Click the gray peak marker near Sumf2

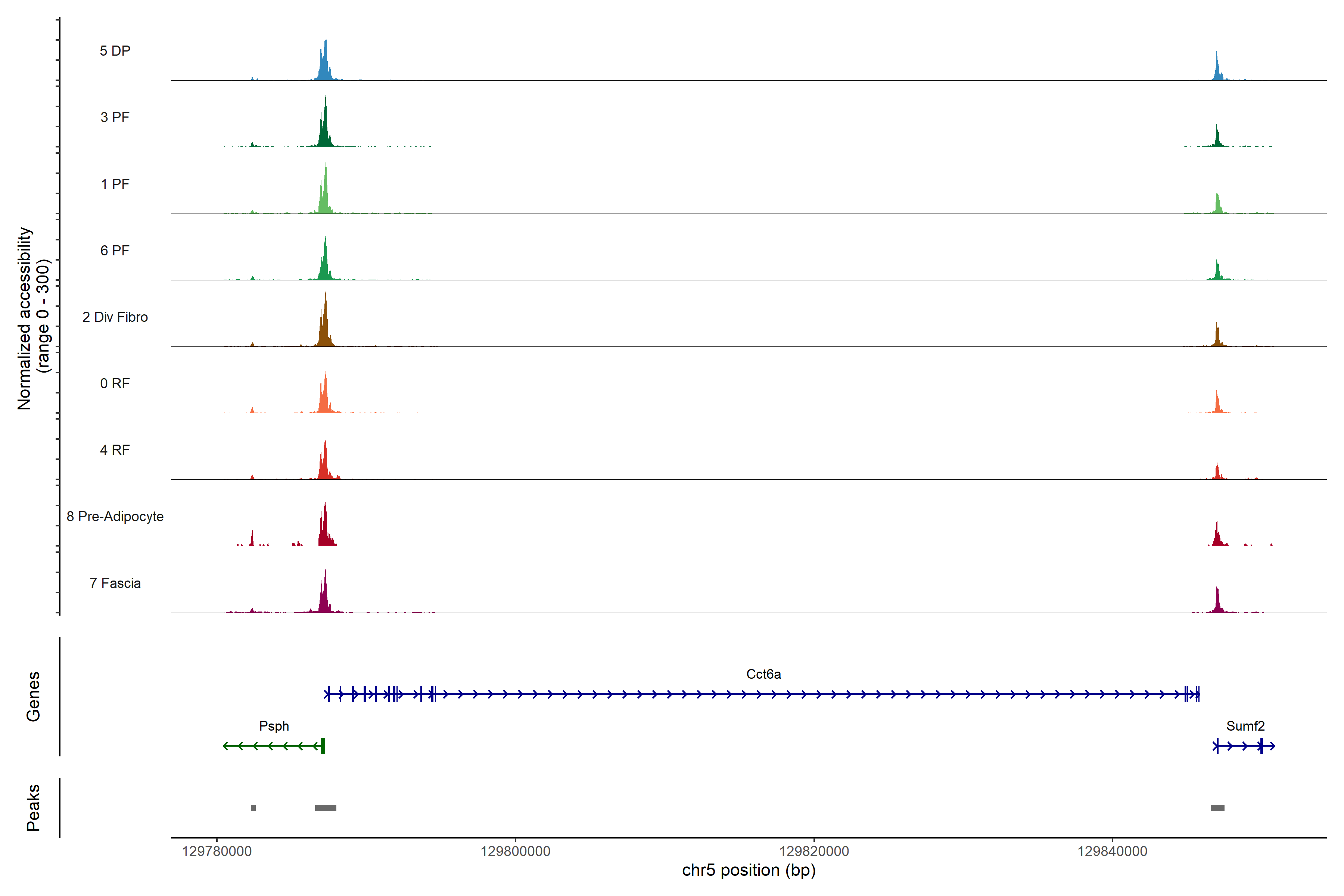pos(1217,808)
